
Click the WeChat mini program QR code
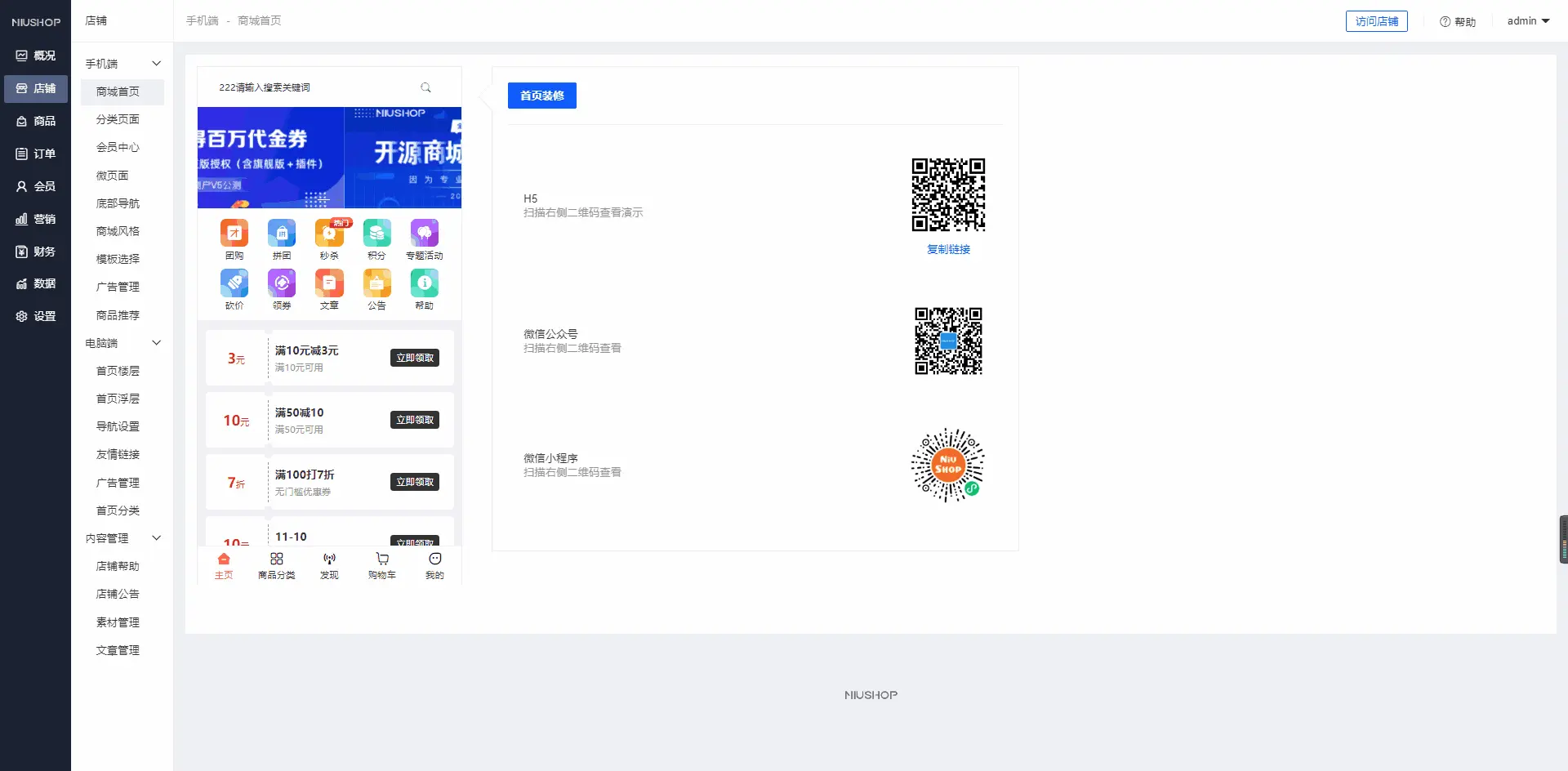click(x=948, y=465)
